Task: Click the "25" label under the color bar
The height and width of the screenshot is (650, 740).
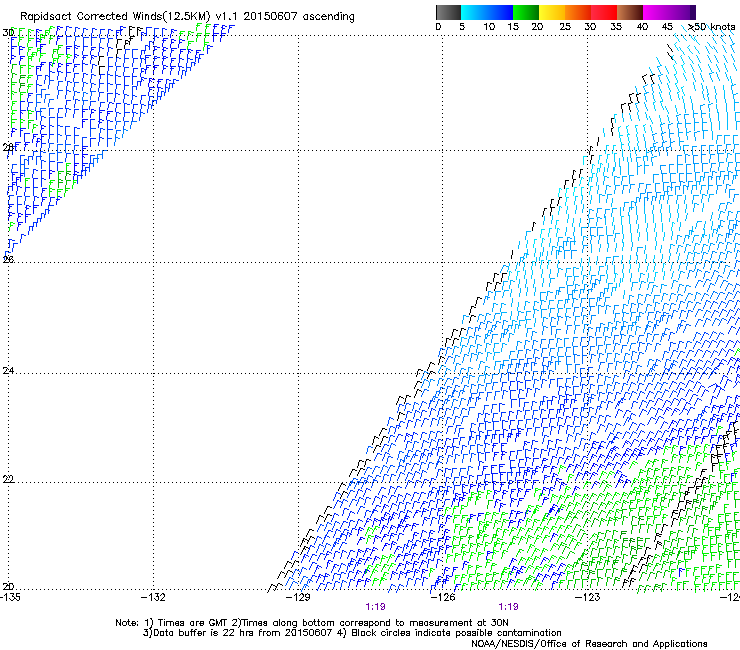Action: point(565,27)
